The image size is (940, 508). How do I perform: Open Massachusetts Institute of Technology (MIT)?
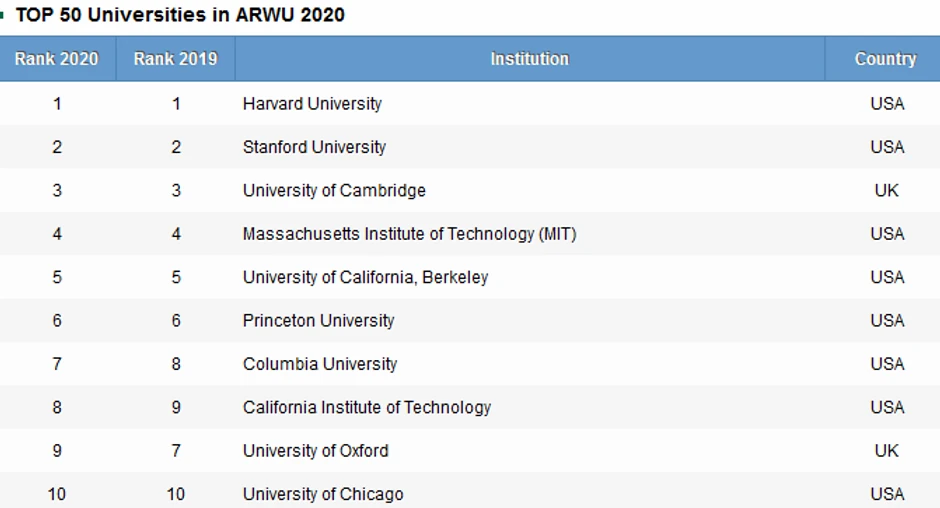click(409, 234)
